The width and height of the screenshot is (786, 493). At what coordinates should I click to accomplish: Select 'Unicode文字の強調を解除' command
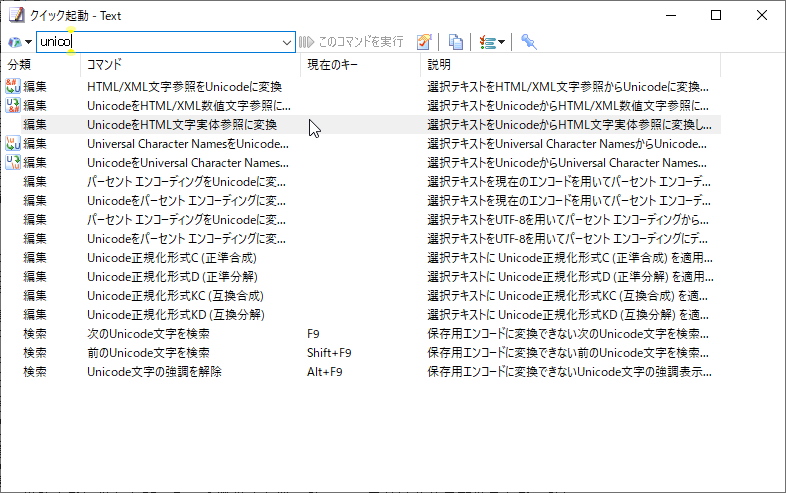point(154,372)
